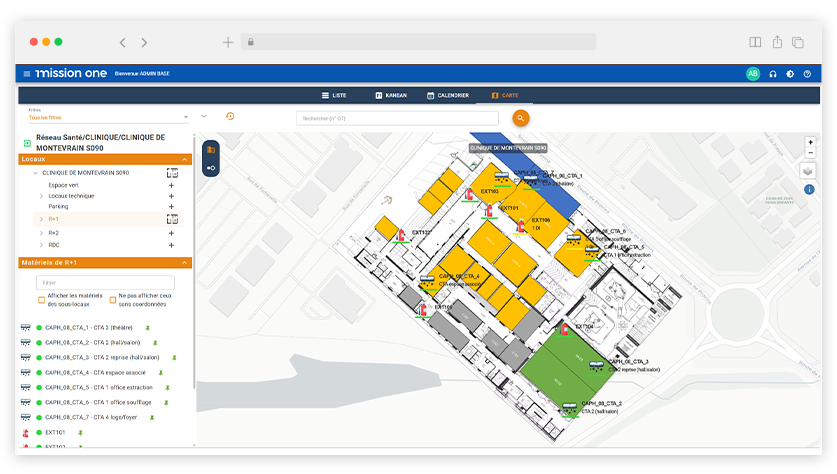Expand the R+2 tree node
This screenshot has width=837, height=474.
(x=41, y=233)
